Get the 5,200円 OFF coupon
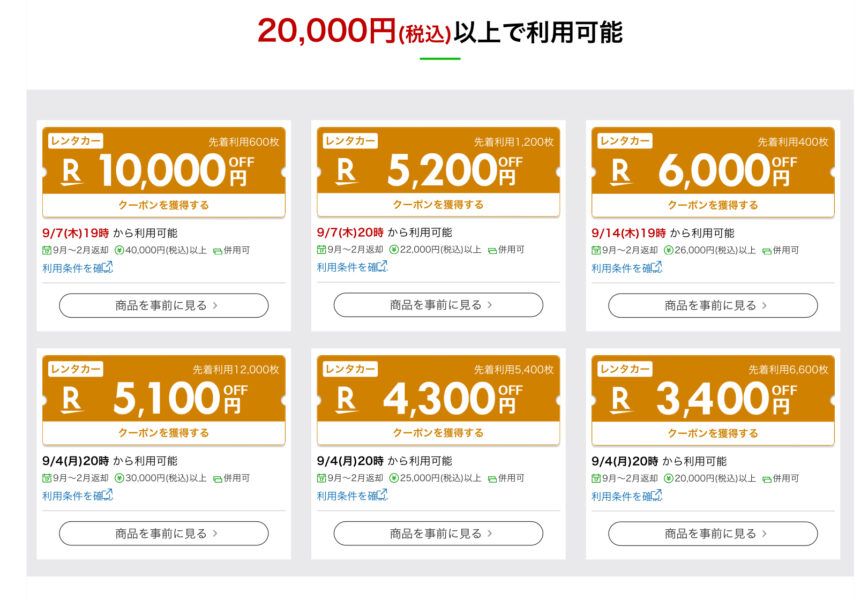 [438, 204]
